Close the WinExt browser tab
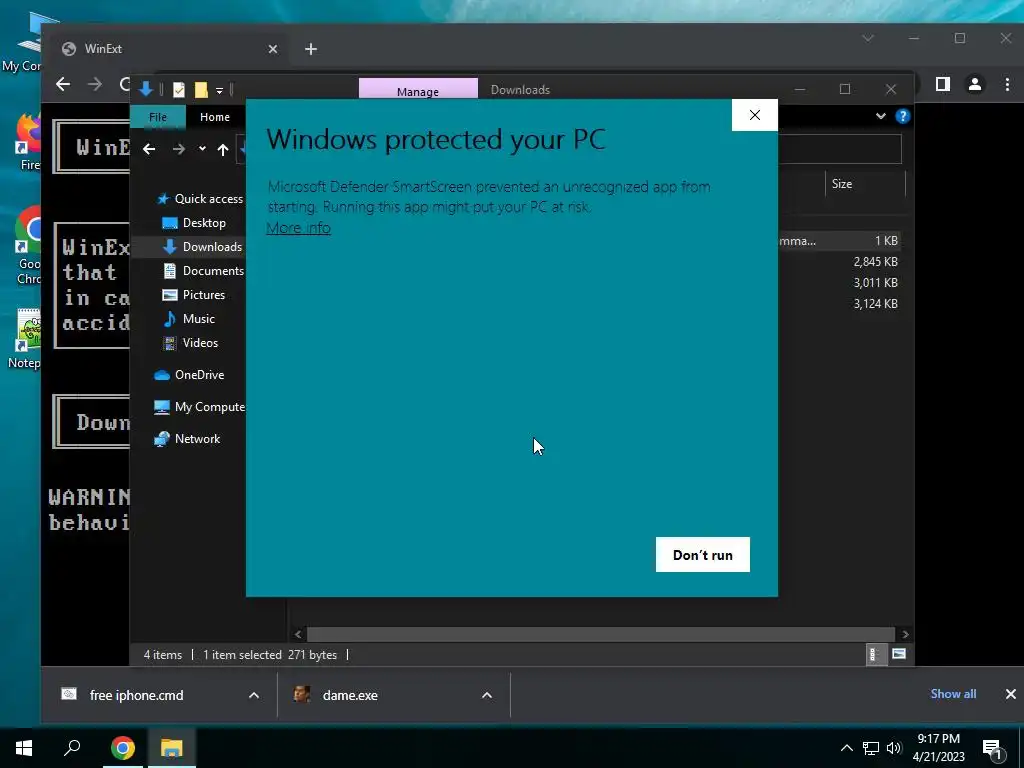This screenshot has width=1024, height=768. click(273, 49)
